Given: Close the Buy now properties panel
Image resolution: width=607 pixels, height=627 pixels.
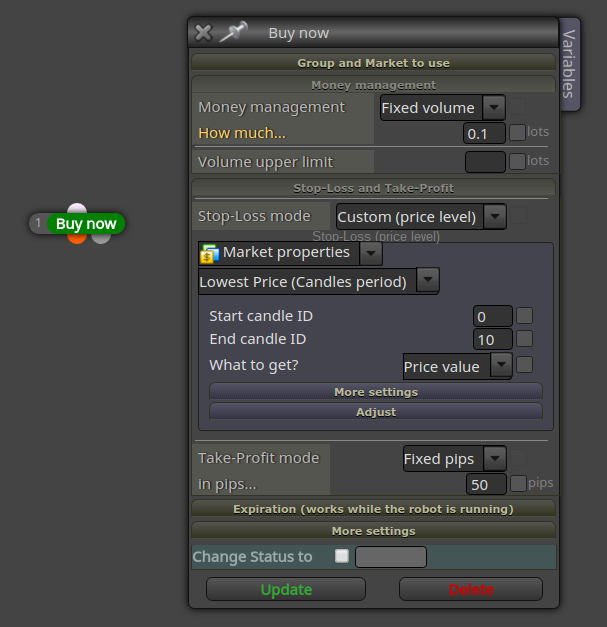Looking at the screenshot, I should tap(203, 33).
